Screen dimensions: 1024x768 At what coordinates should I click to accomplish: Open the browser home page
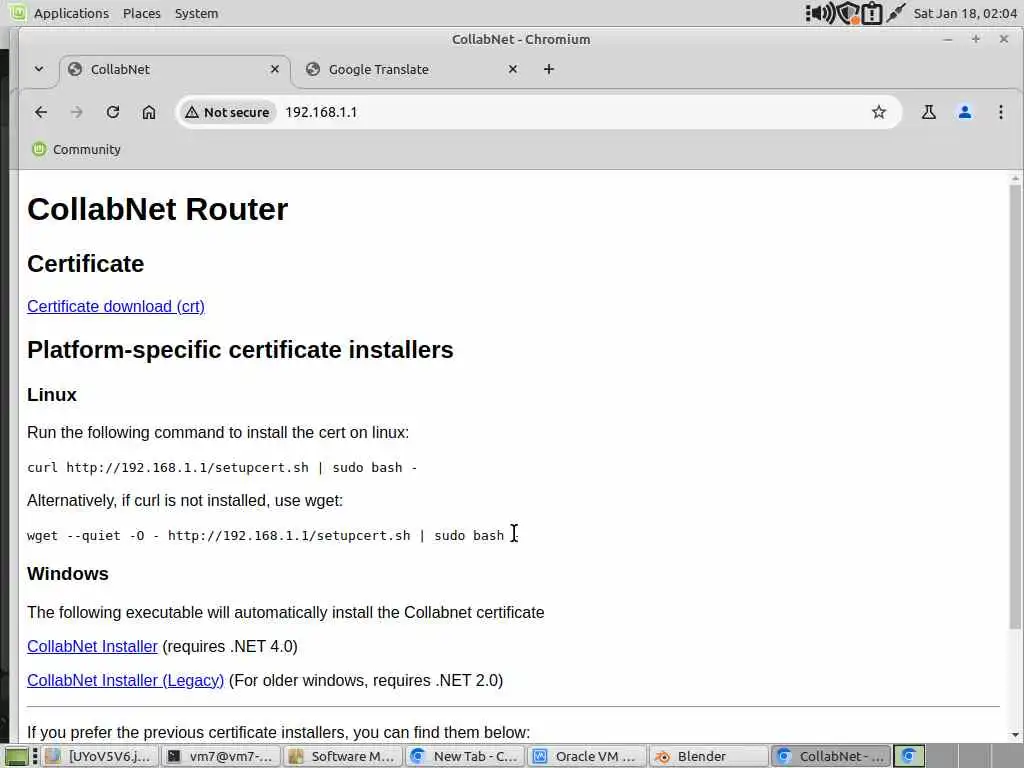pyautogui.click(x=149, y=112)
